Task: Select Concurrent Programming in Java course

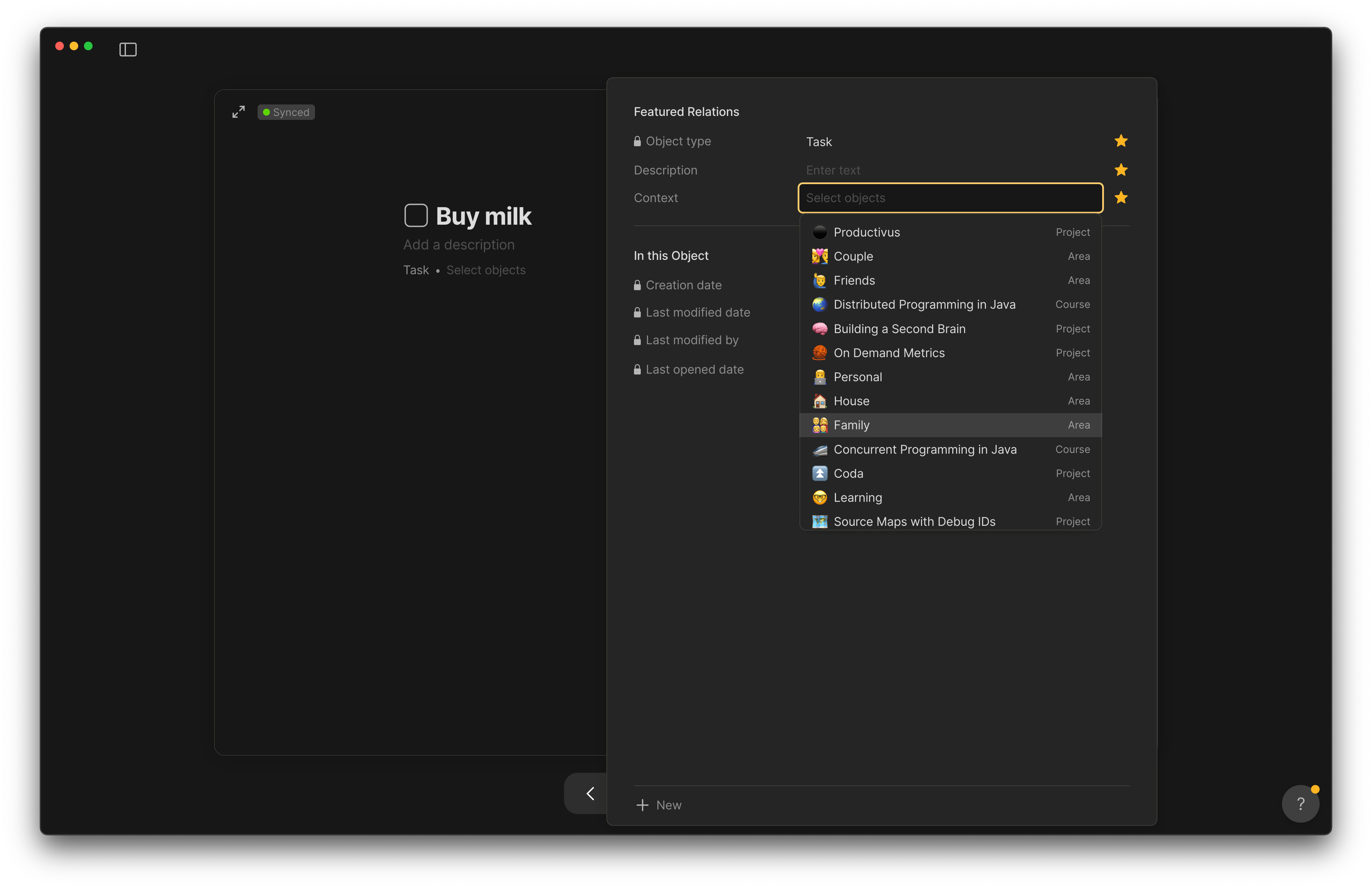Action: coord(950,449)
